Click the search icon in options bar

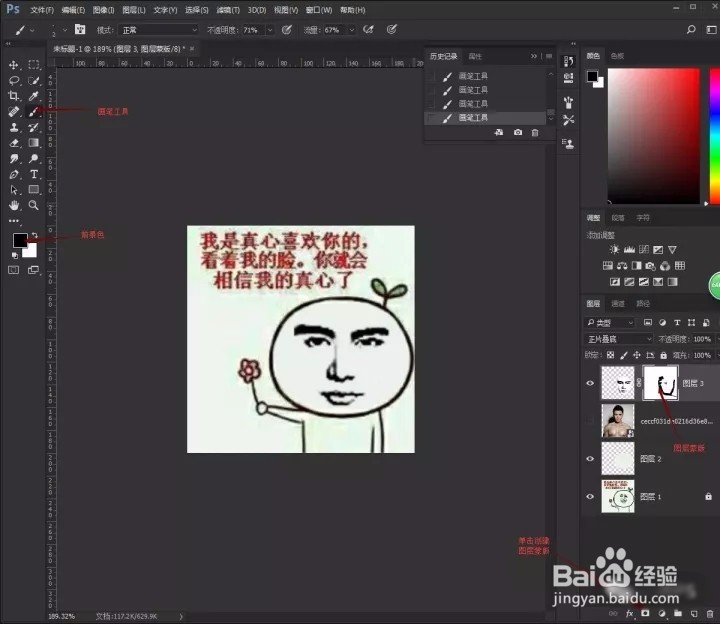click(691, 29)
